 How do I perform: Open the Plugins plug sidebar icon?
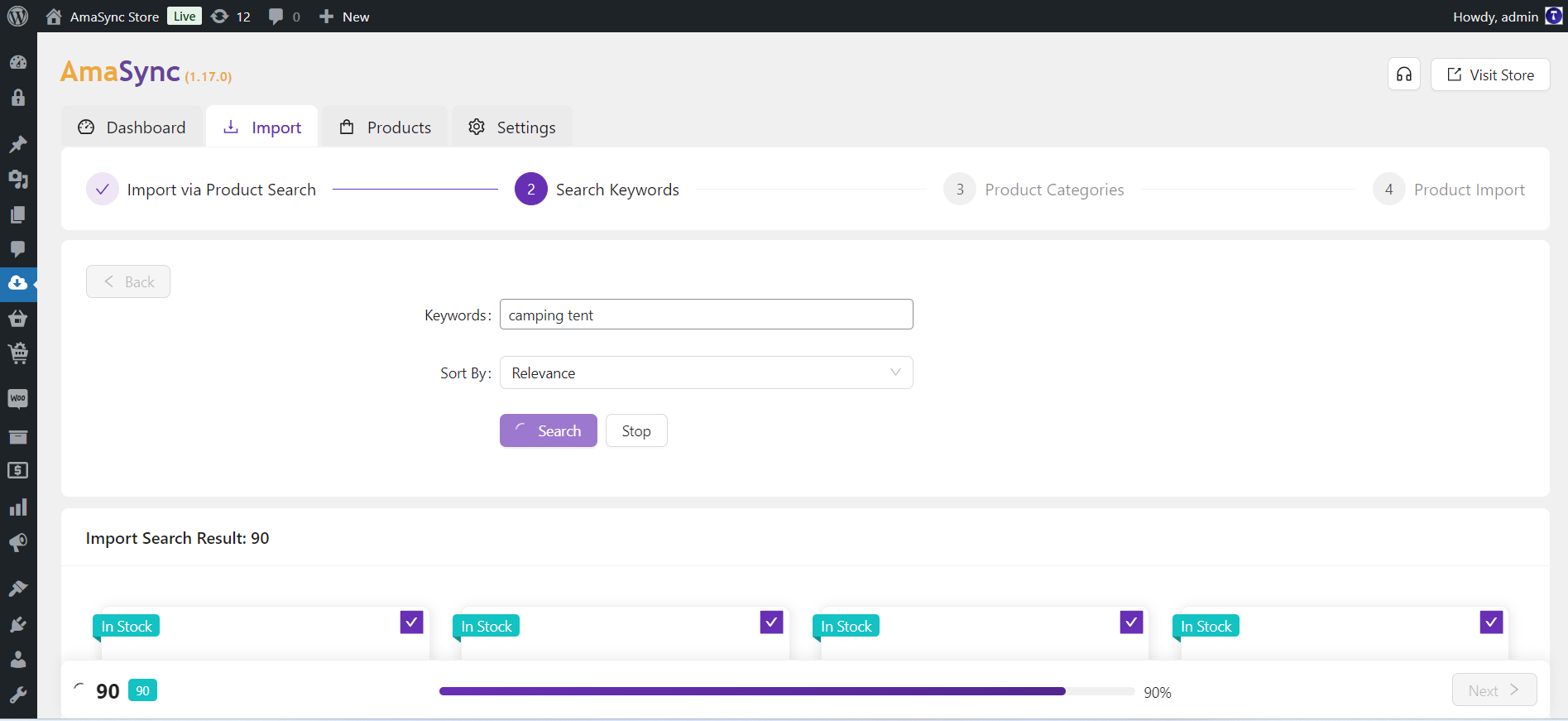tap(18, 624)
